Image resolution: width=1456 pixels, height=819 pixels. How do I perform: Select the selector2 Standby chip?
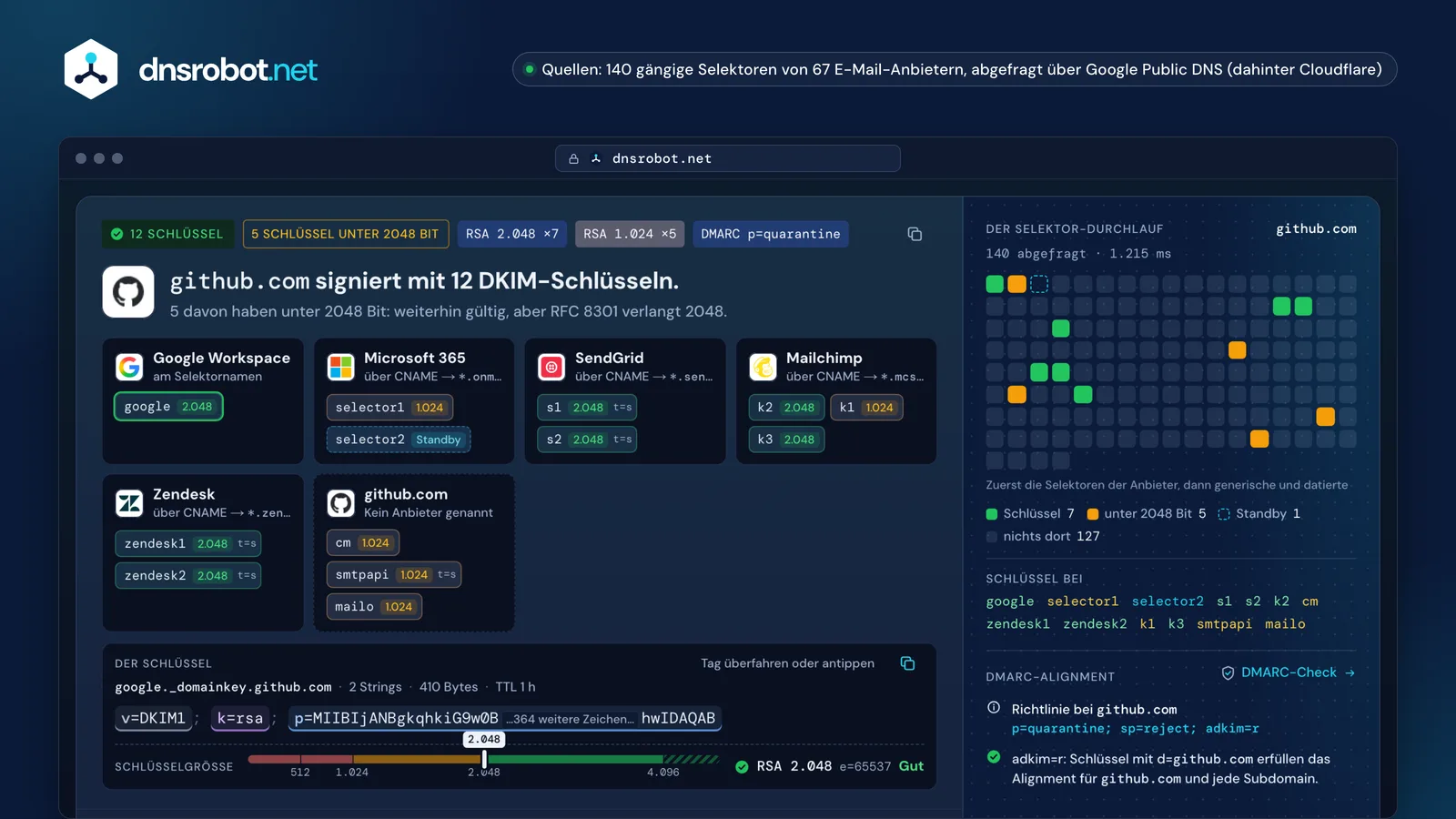pyautogui.click(x=399, y=440)
